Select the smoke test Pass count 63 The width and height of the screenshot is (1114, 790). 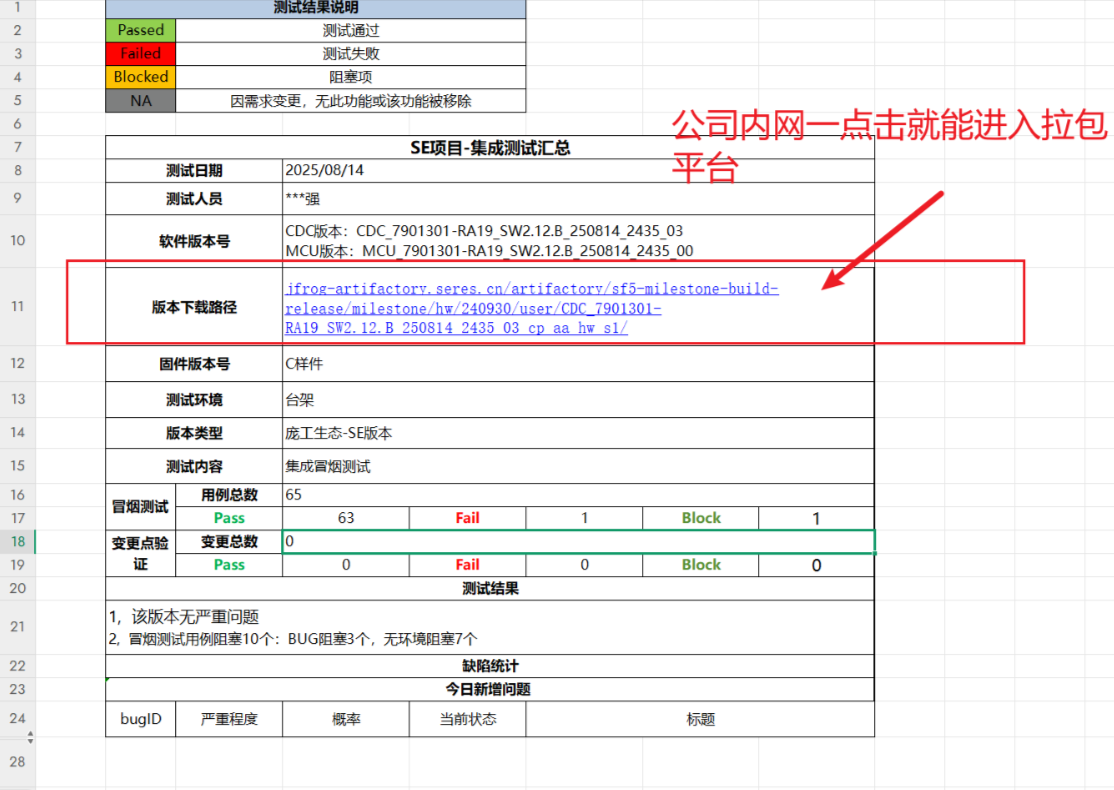pyautogui.click(x=346, y=518)
